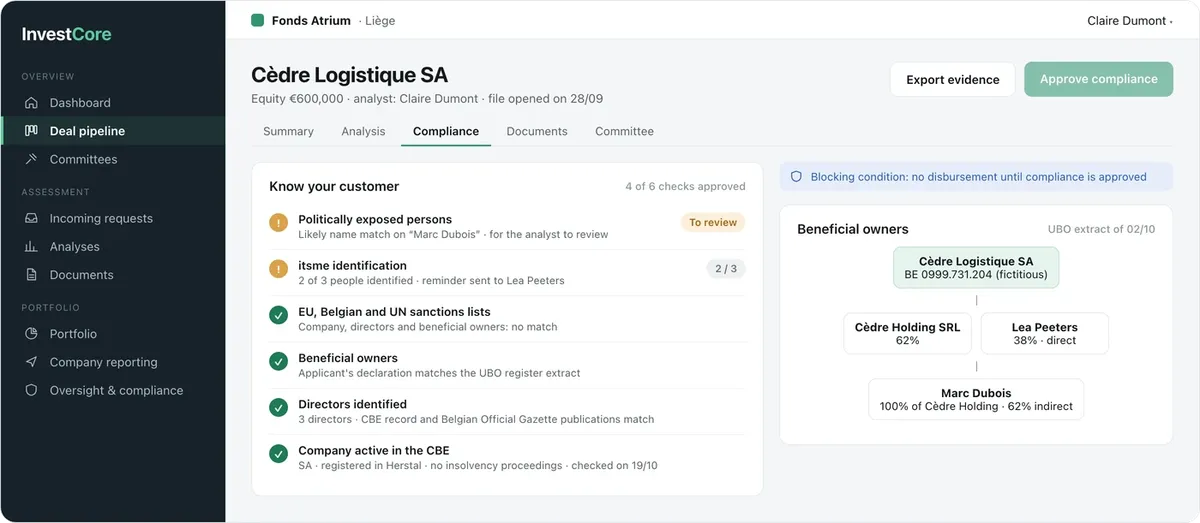The image size is (1200, 523).
Task: Click the Directors identified title
Action: point(352,404)
